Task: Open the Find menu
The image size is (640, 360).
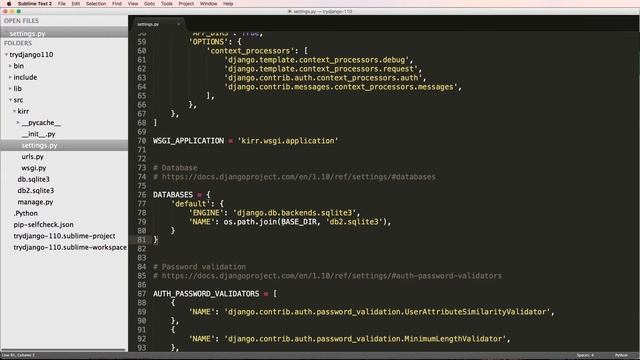Action: [x=117, y=4]
